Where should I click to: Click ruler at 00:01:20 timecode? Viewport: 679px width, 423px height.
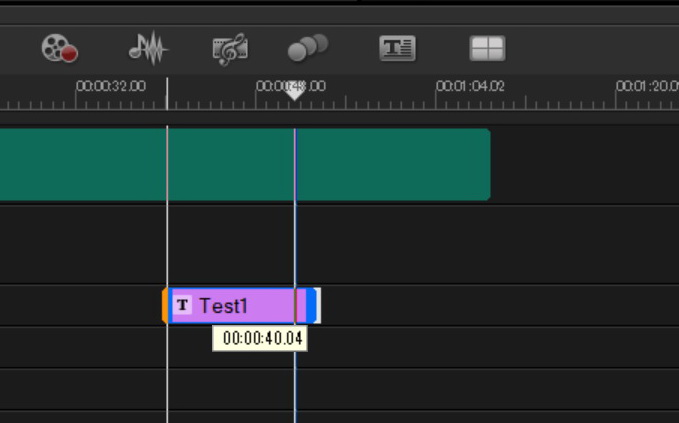pos(647,87)
